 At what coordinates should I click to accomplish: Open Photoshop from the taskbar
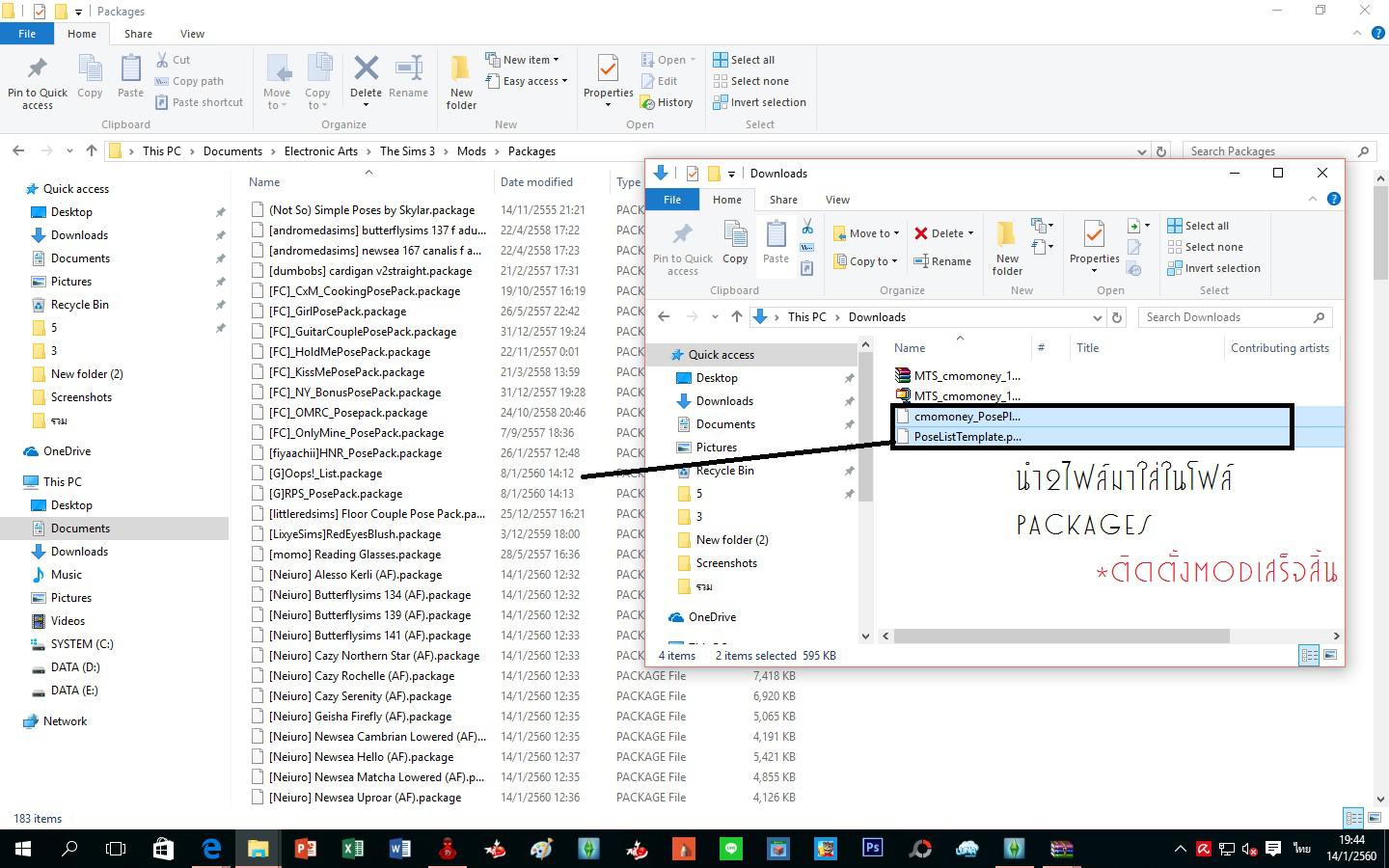[872, 849]
